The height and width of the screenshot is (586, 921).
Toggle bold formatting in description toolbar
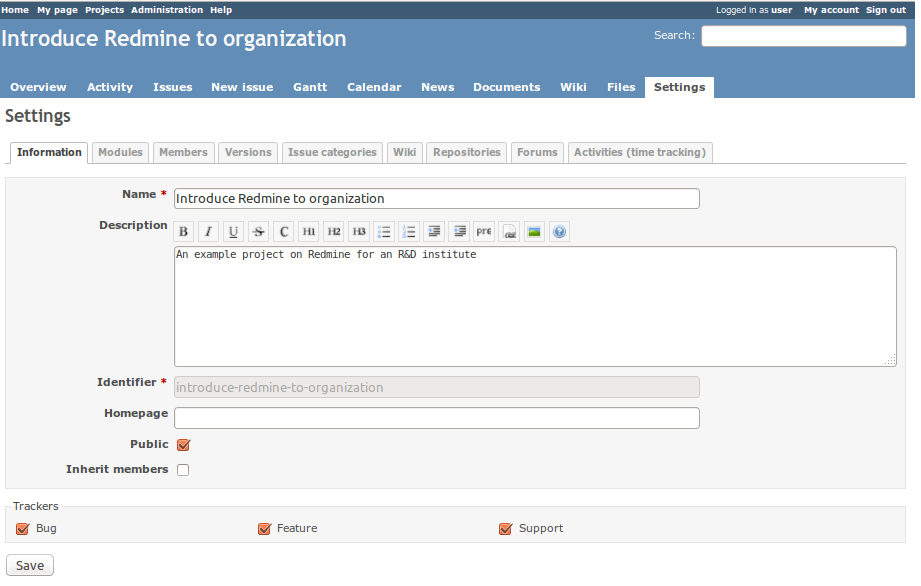pos(184,232)
